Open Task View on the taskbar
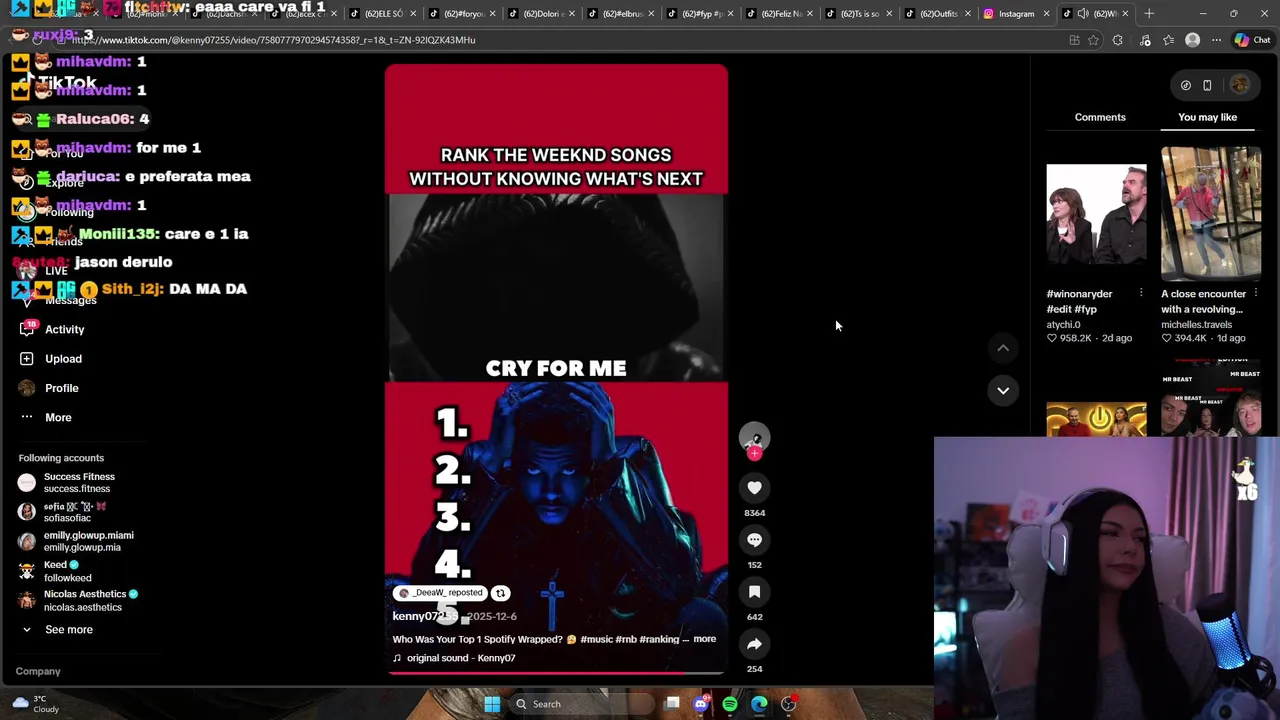1280x720 pixels. tap(673, 704)
